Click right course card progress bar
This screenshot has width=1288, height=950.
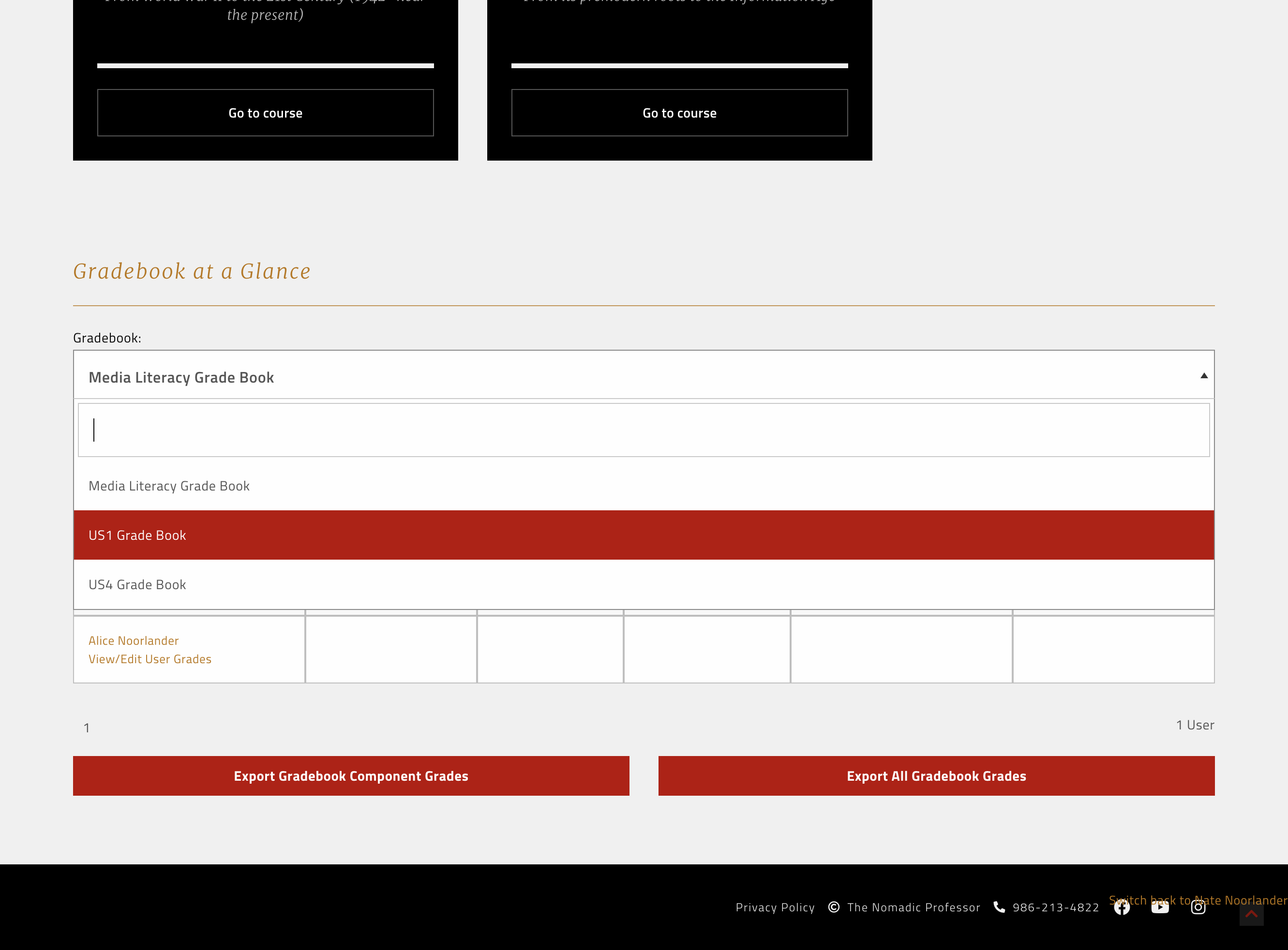[679, 66]
